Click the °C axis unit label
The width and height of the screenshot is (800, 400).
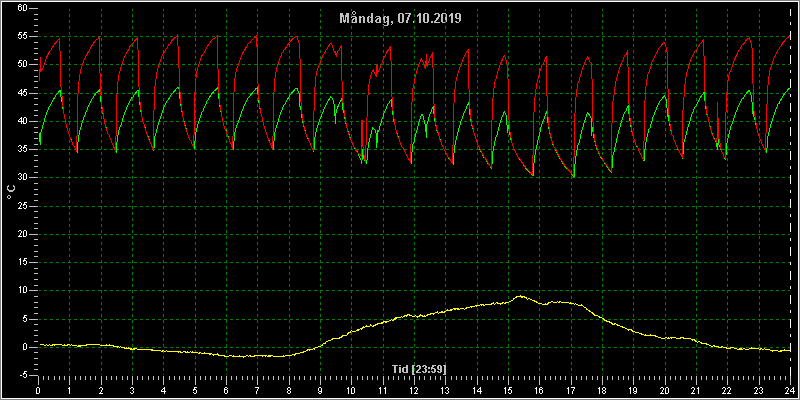11,192
